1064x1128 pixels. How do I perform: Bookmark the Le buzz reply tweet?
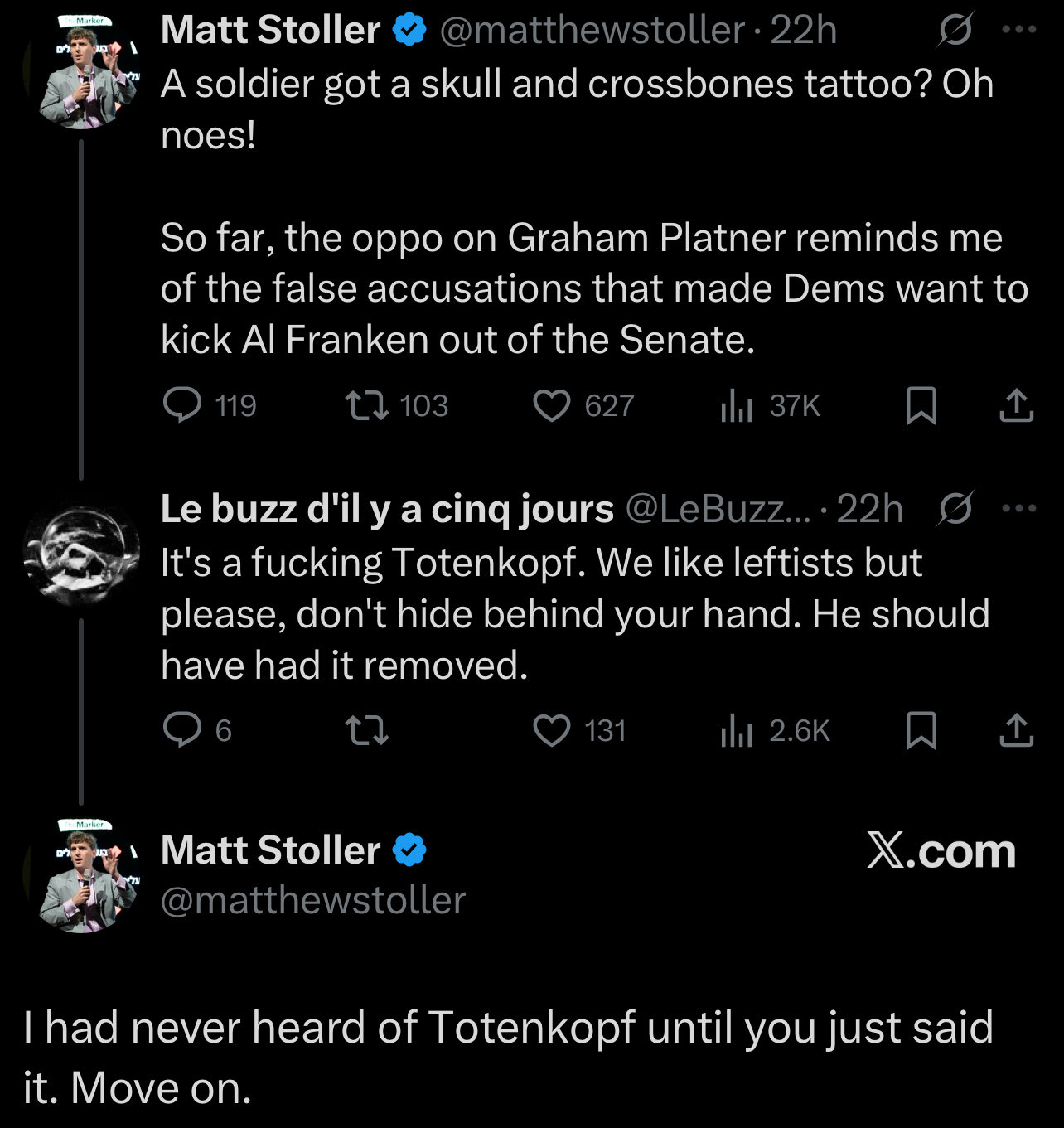pyautogui.click(x=921, y=731)
